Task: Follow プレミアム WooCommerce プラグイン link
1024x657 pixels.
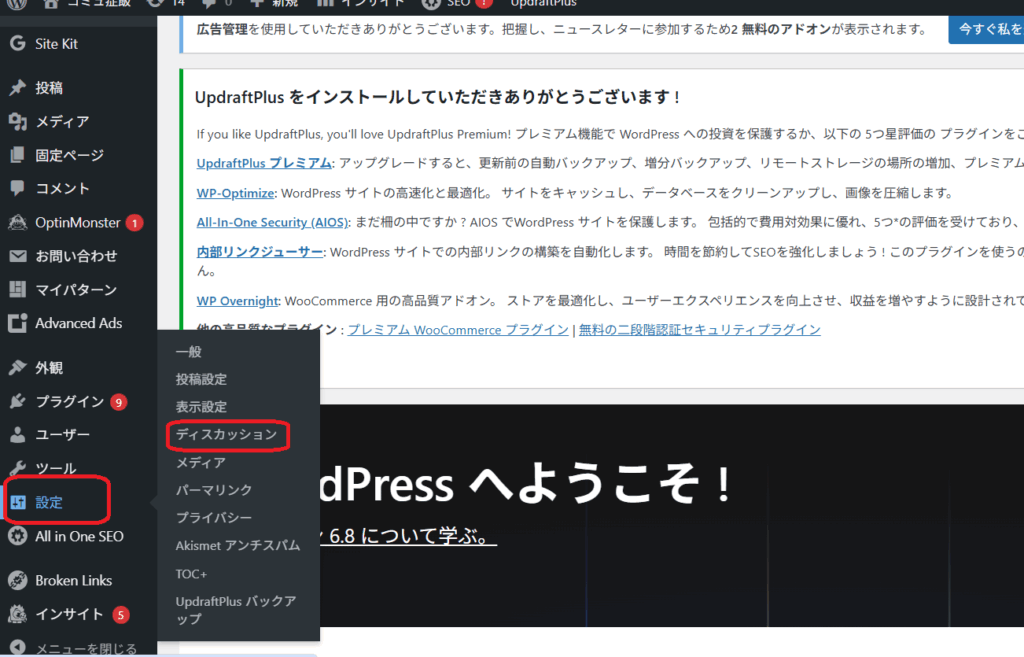Action: pos(458,330)
